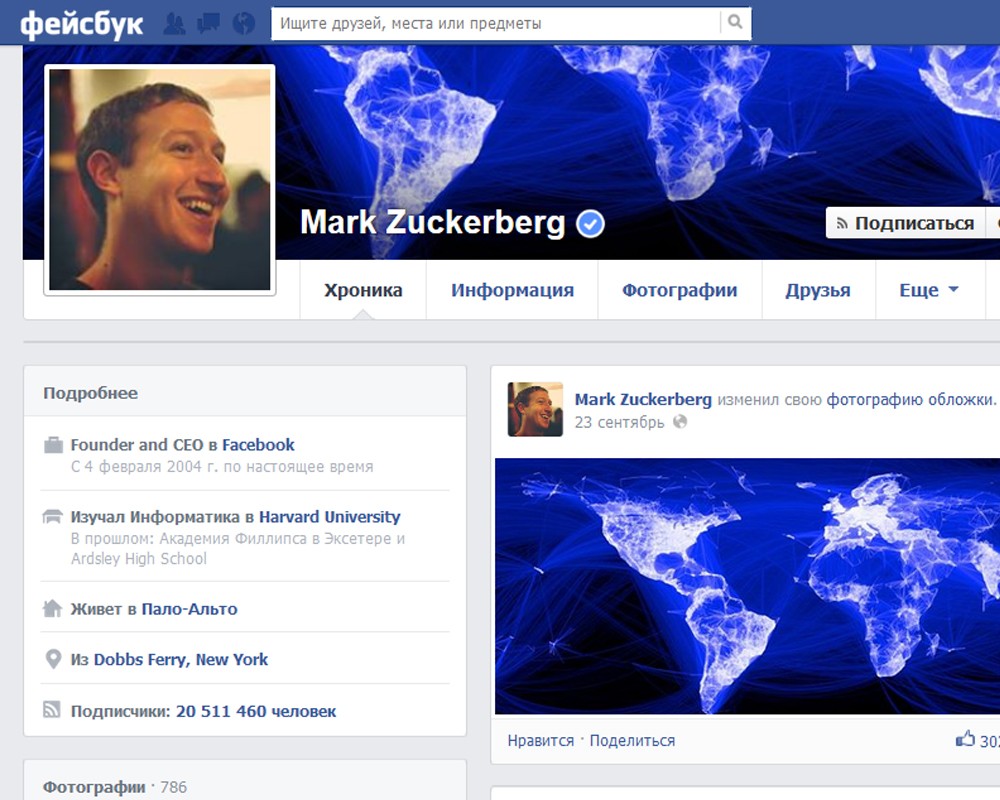1000x800 pixels.
Task: Open the Пало-Альто link
Action: coord(189,609)
